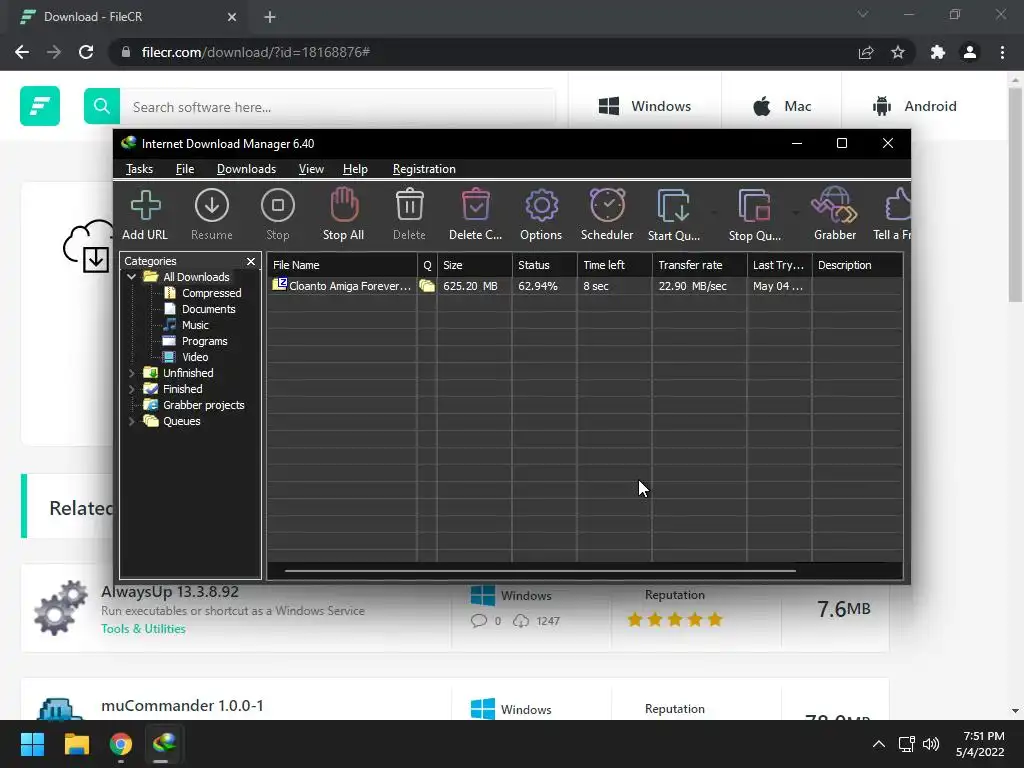Click the green FileCR search icon

(x=102, y=106)
